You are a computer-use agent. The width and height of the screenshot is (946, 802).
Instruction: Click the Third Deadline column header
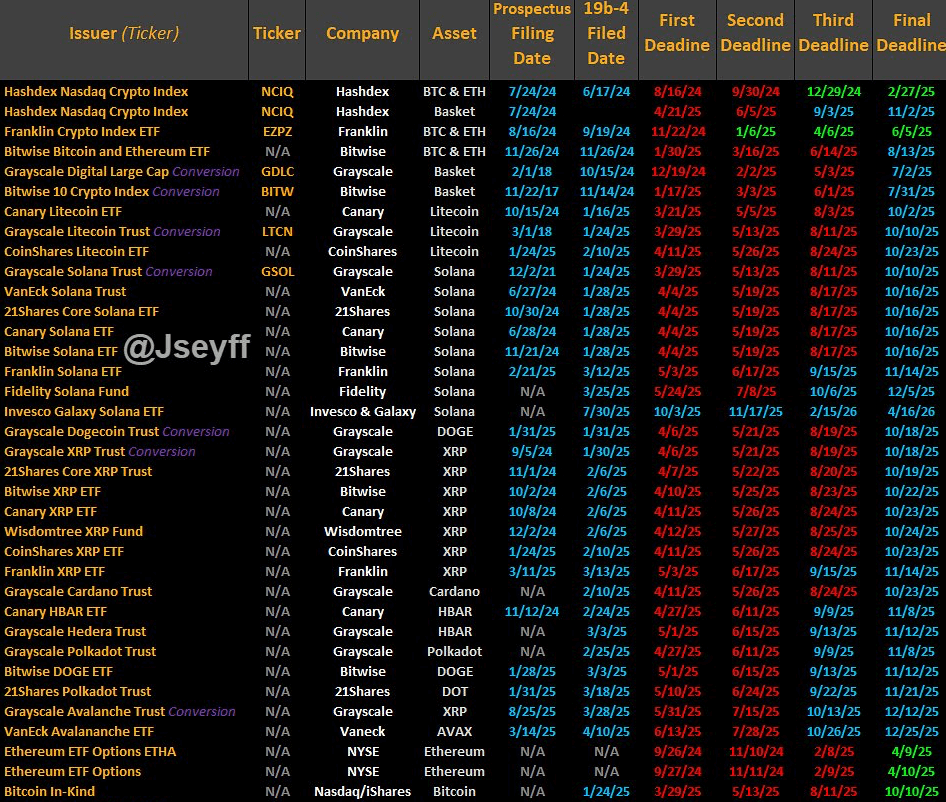(833, 33)
